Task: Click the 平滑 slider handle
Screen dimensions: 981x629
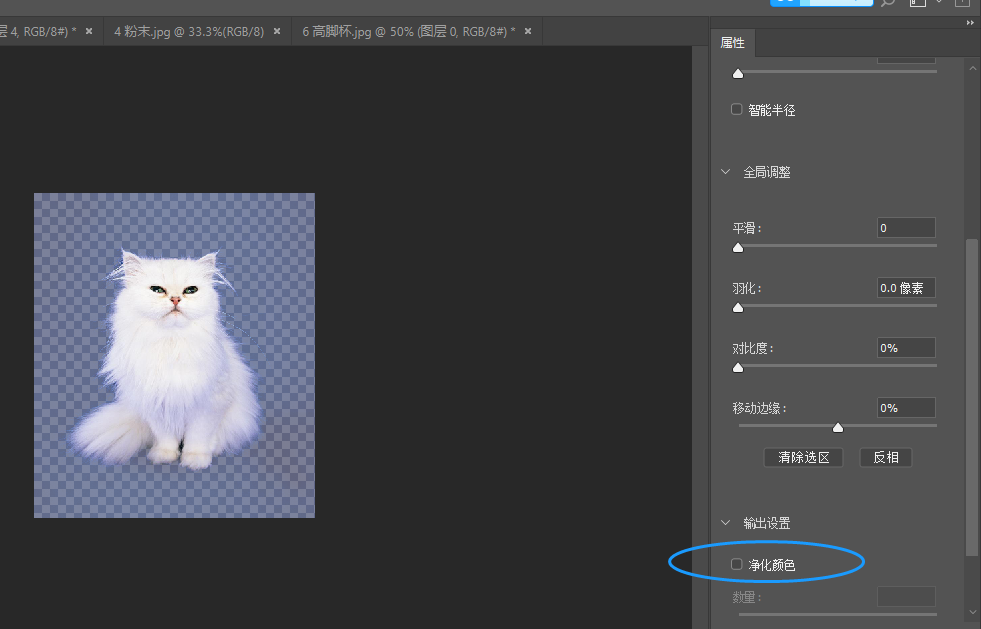Action: click(738, 248)
